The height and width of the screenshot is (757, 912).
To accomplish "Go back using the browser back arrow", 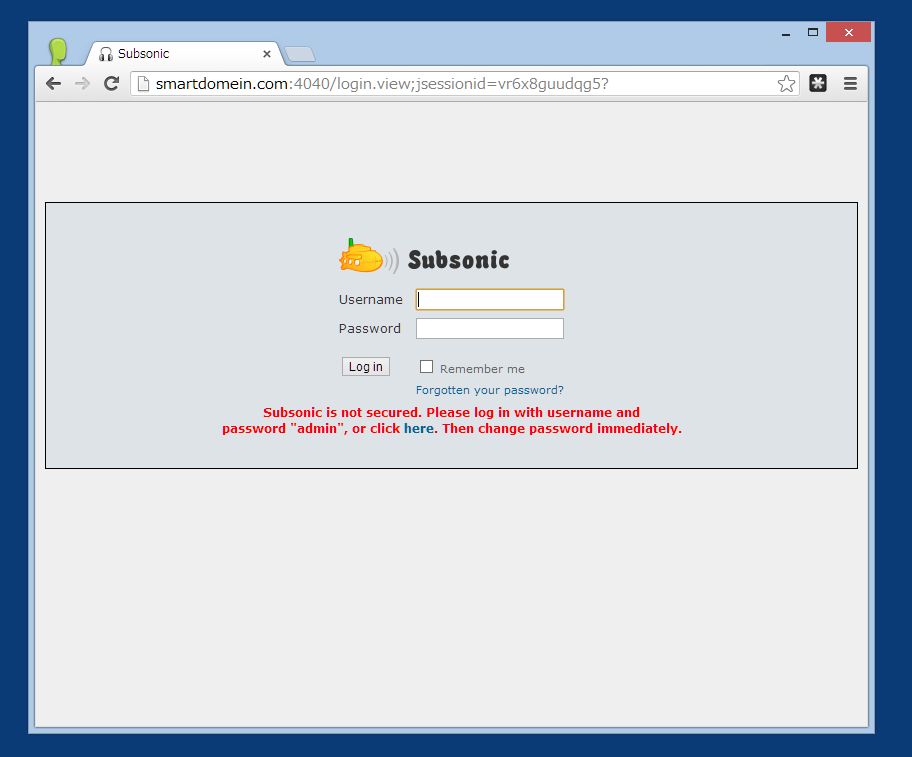I will pyautogui.click(x=54, y=84).
